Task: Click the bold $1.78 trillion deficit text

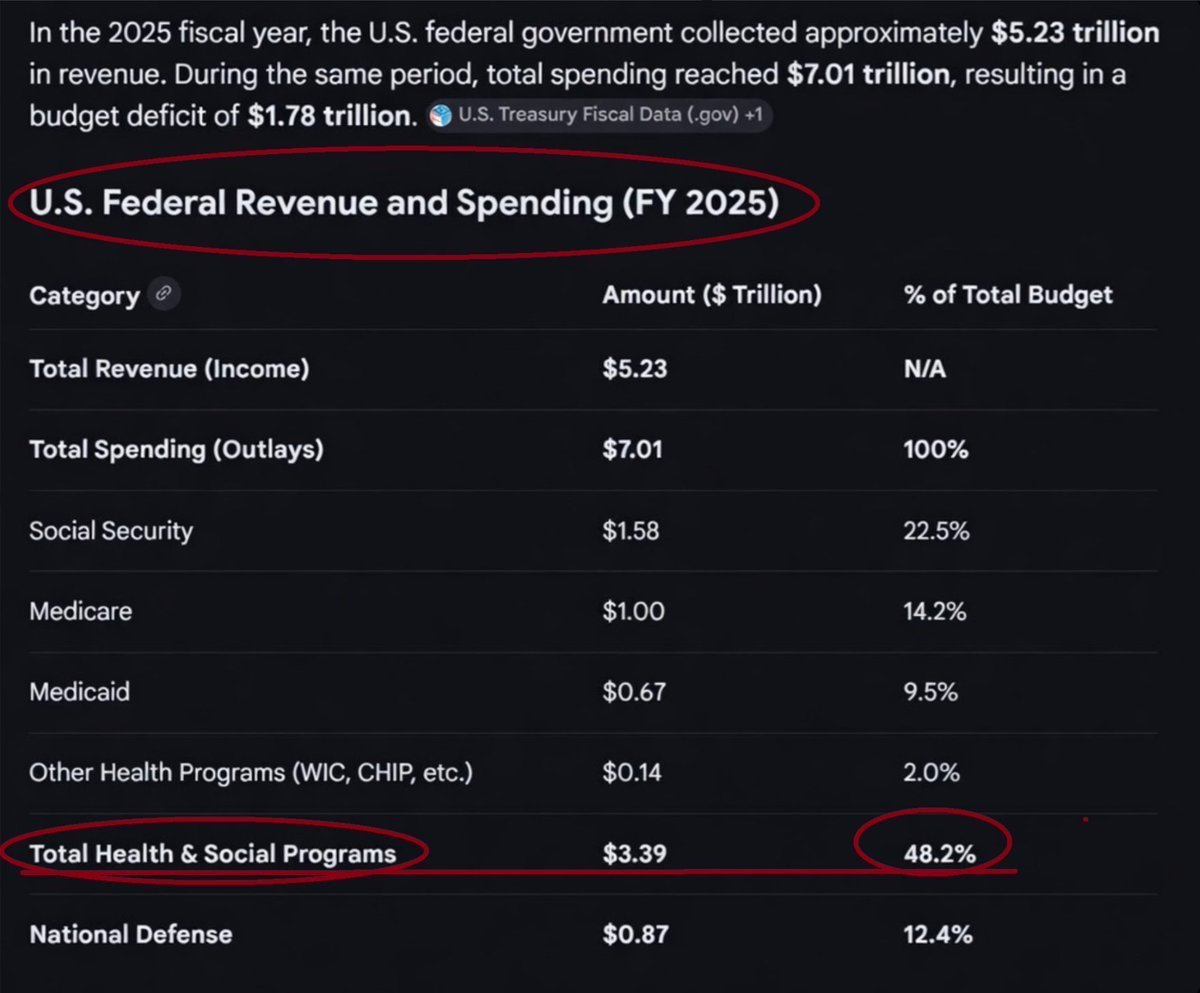Action: pyautogui.click(x=329, y=116)
